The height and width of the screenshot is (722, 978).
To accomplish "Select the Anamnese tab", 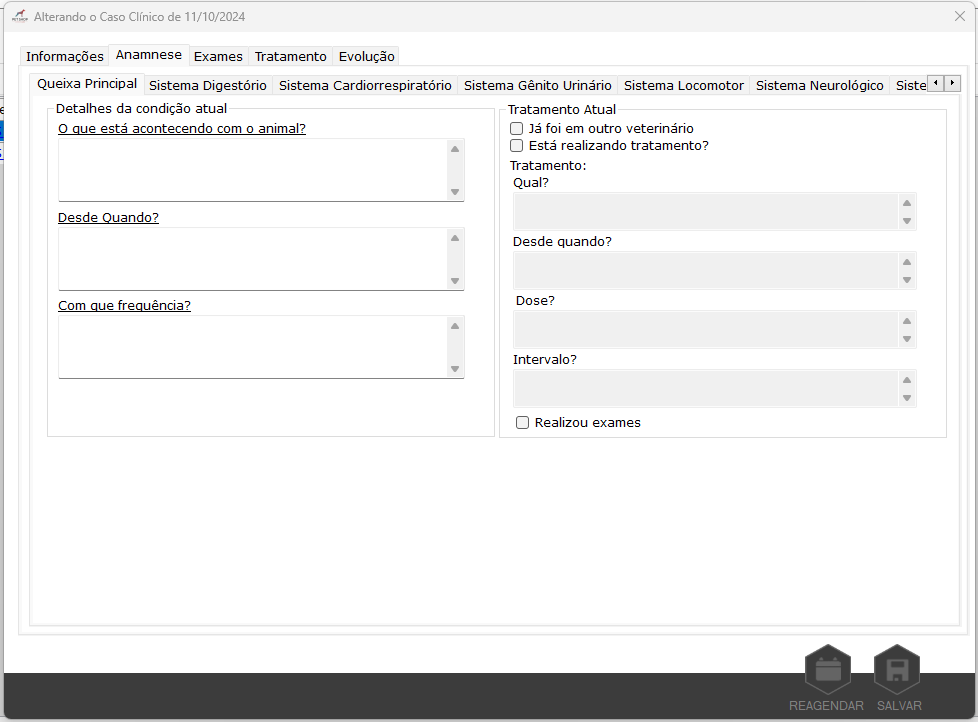I will [x=148, y=55].
